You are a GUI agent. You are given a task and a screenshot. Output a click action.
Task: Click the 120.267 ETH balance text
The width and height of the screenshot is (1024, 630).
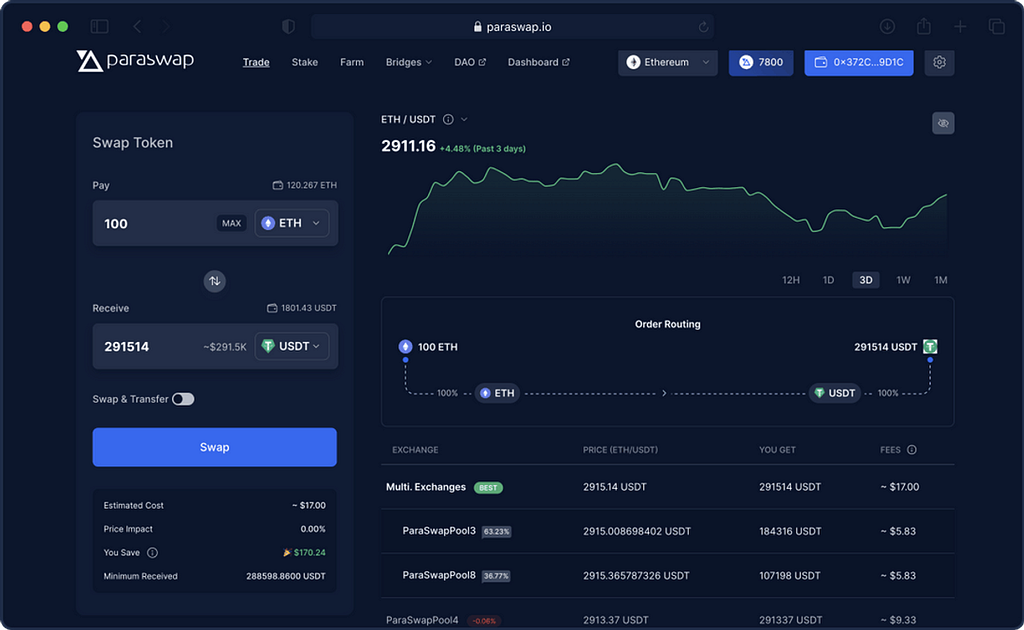(312, 185)
